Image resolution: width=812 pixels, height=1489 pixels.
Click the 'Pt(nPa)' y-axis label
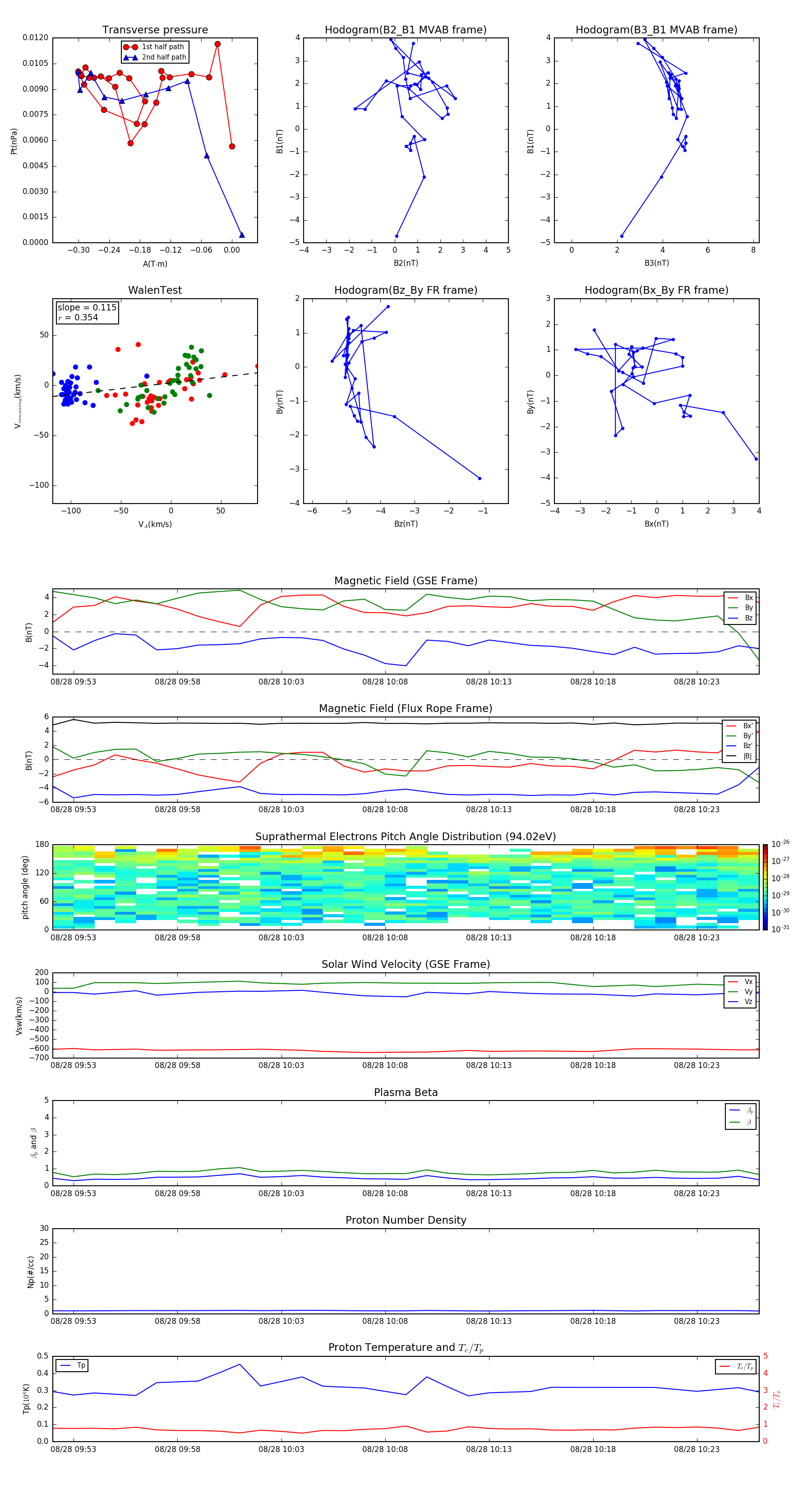pos(14,141)
